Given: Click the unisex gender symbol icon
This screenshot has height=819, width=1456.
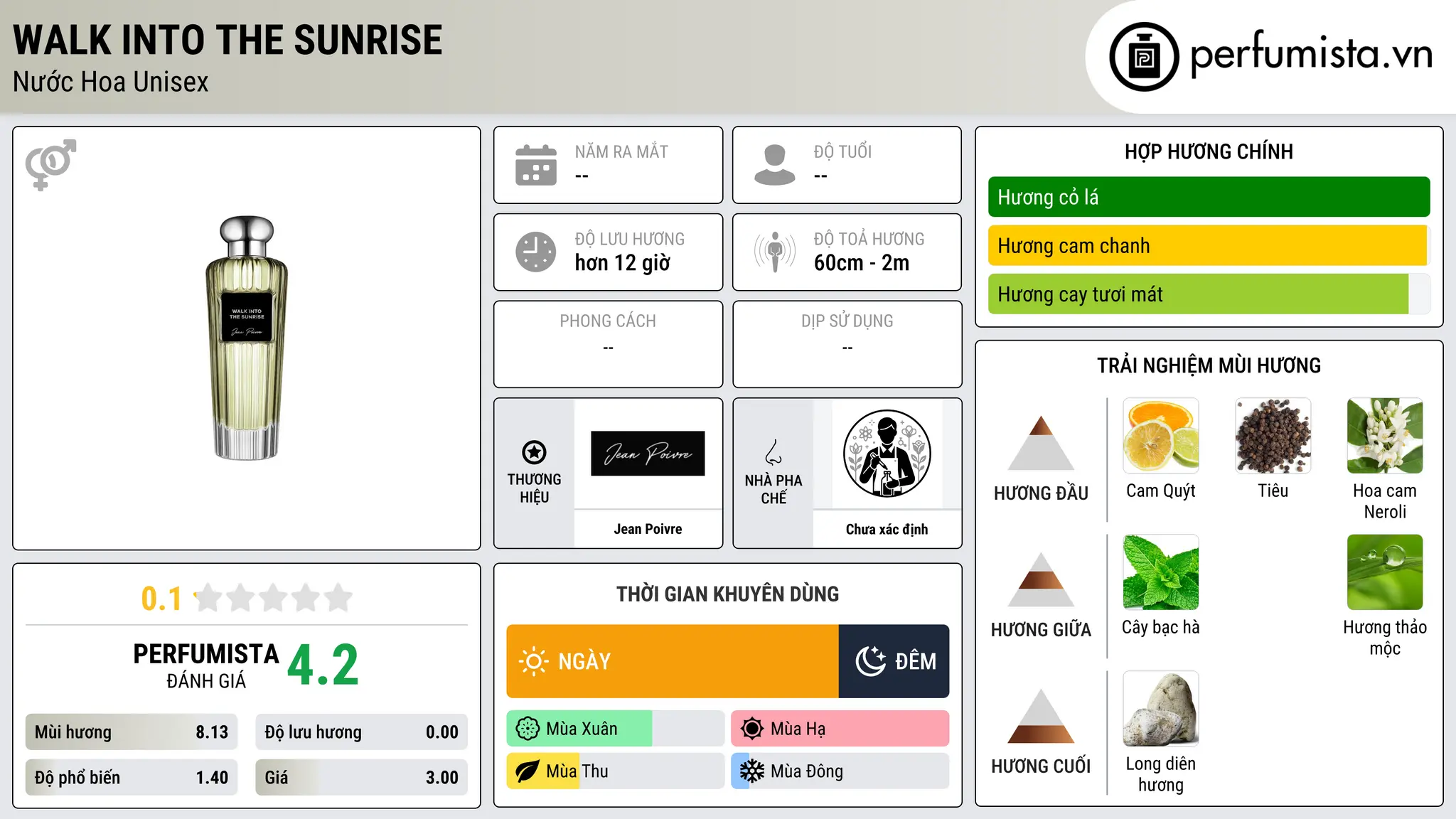Looking at the screenshot, I should [50, 164].
